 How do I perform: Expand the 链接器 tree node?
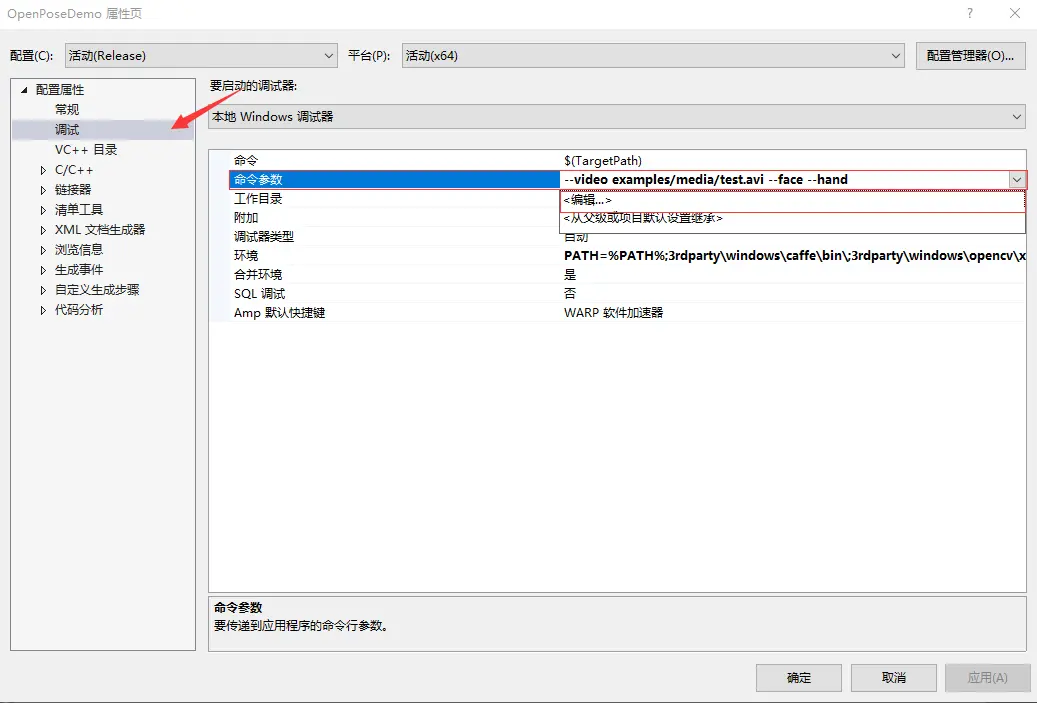click(x=43, y=190)
